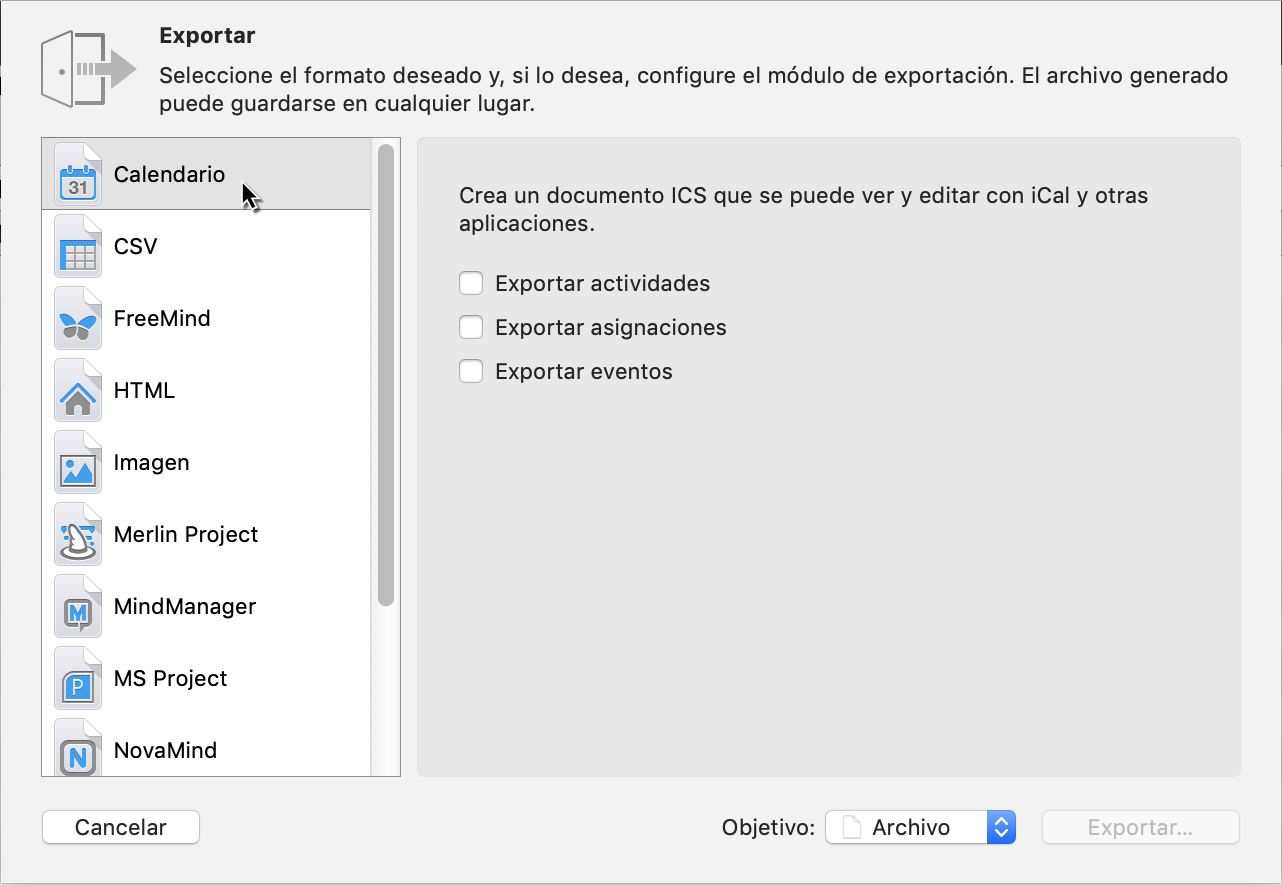Enable the Exportar actividades checkbox
The image size is (1282, 885).
coord(471,283)
